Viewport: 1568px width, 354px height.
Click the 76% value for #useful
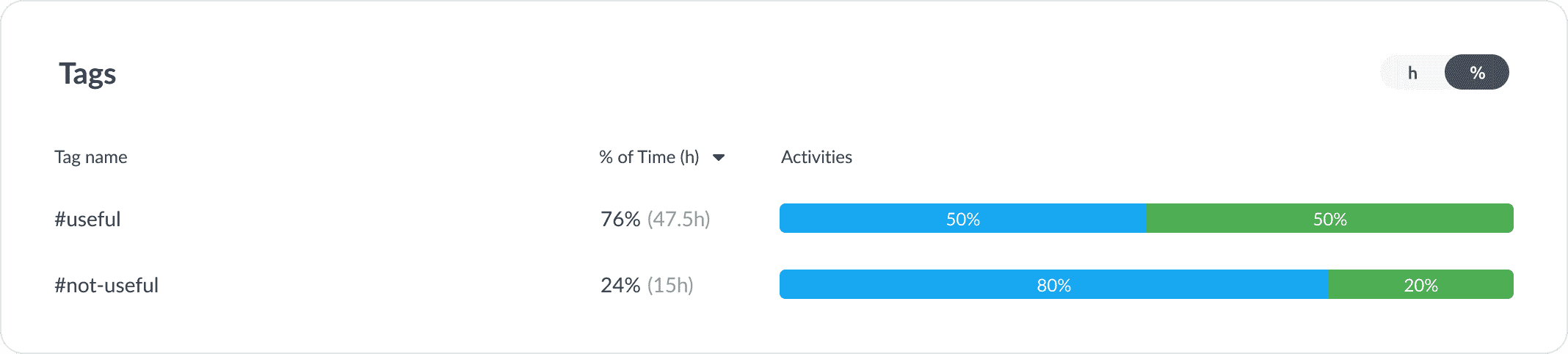[620, 219]
